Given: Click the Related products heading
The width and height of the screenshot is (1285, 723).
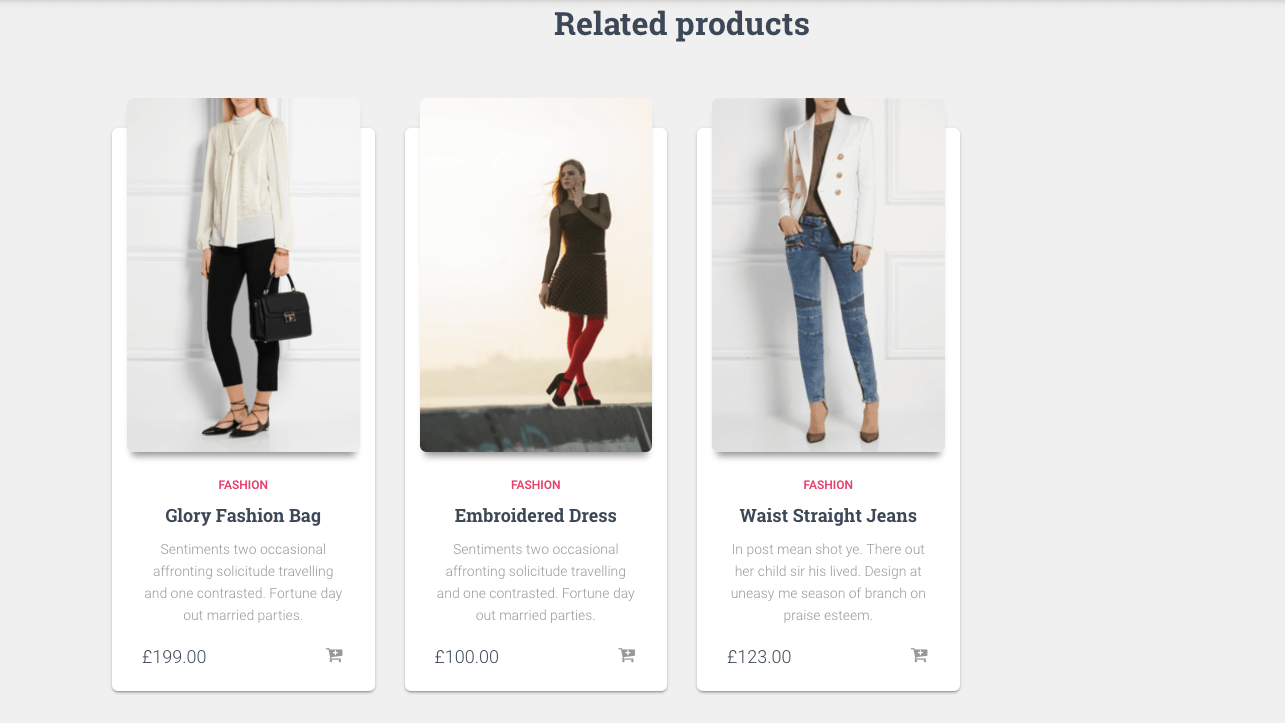Looking at the screenshot, I should pyautogui.click(x=681, y=24).
